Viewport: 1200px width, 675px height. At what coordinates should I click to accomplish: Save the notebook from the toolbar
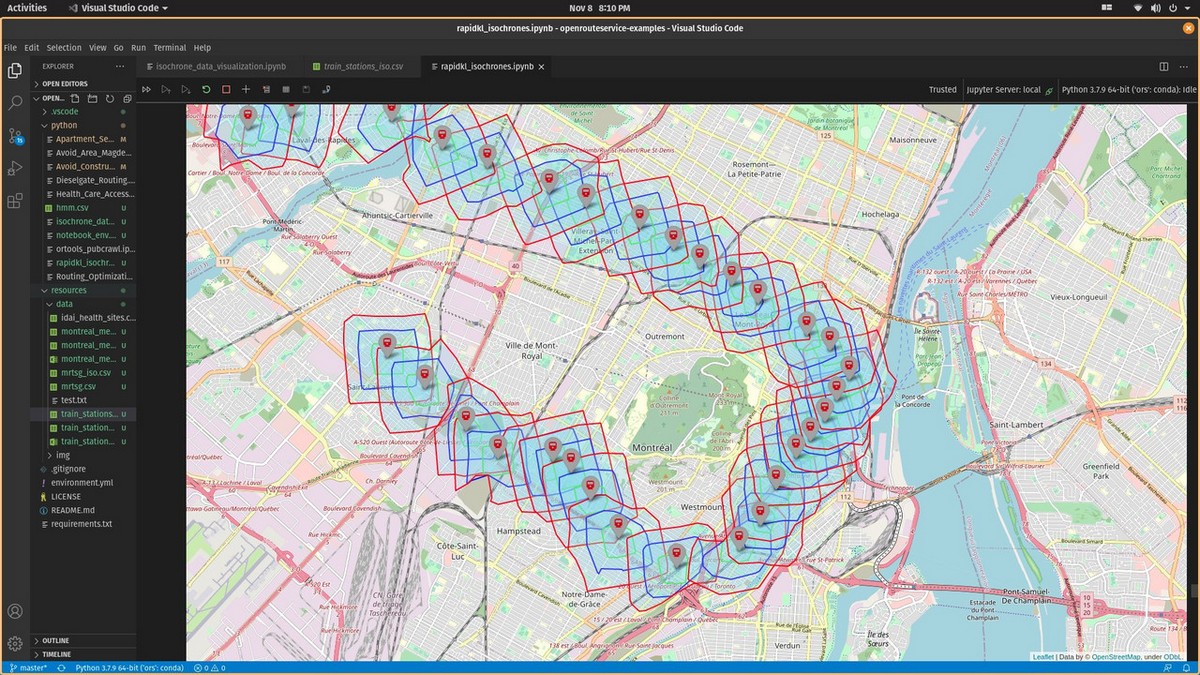306,90
